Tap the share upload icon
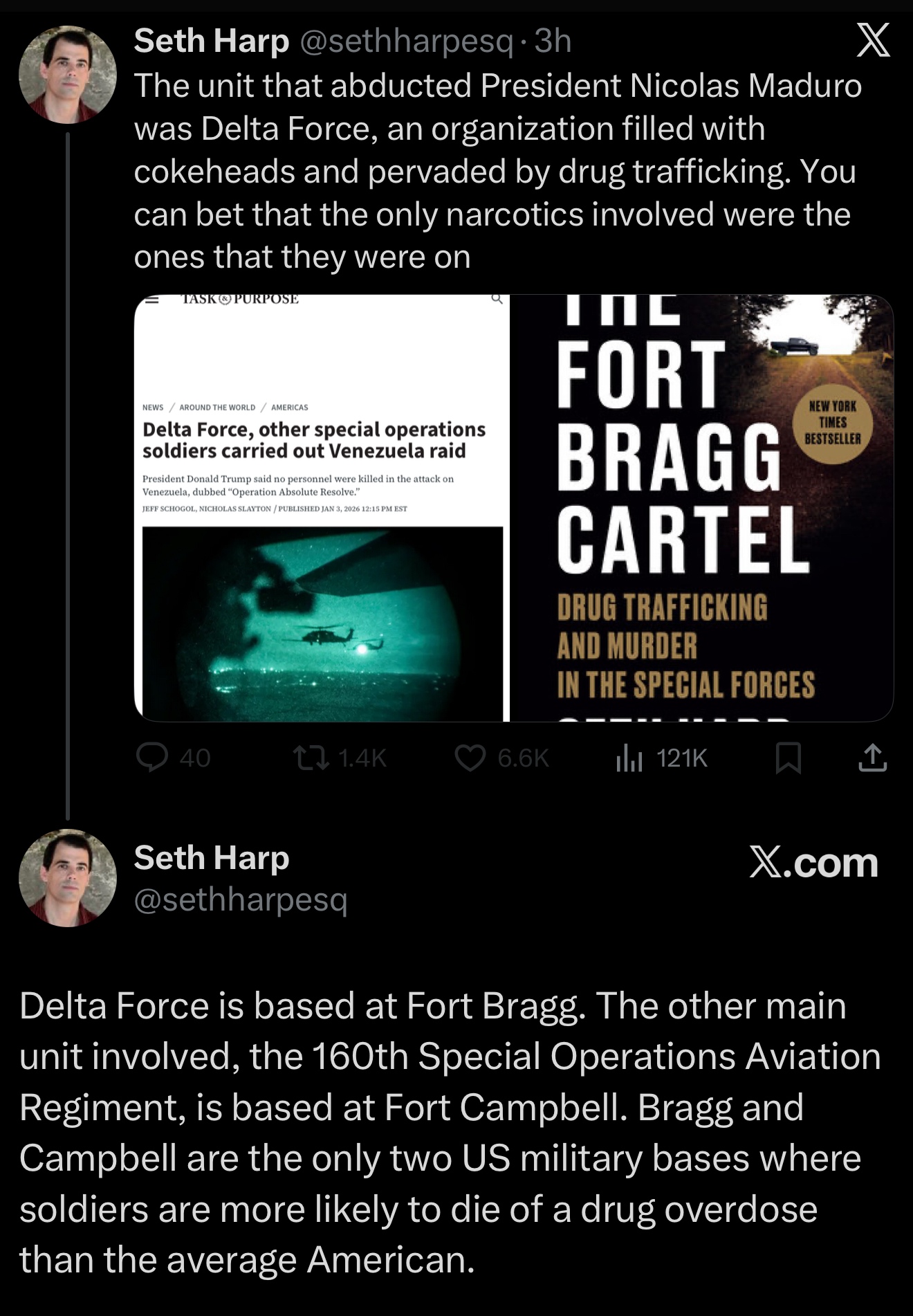This screenshot has height=1316, width=913. (x=872, y=757)
